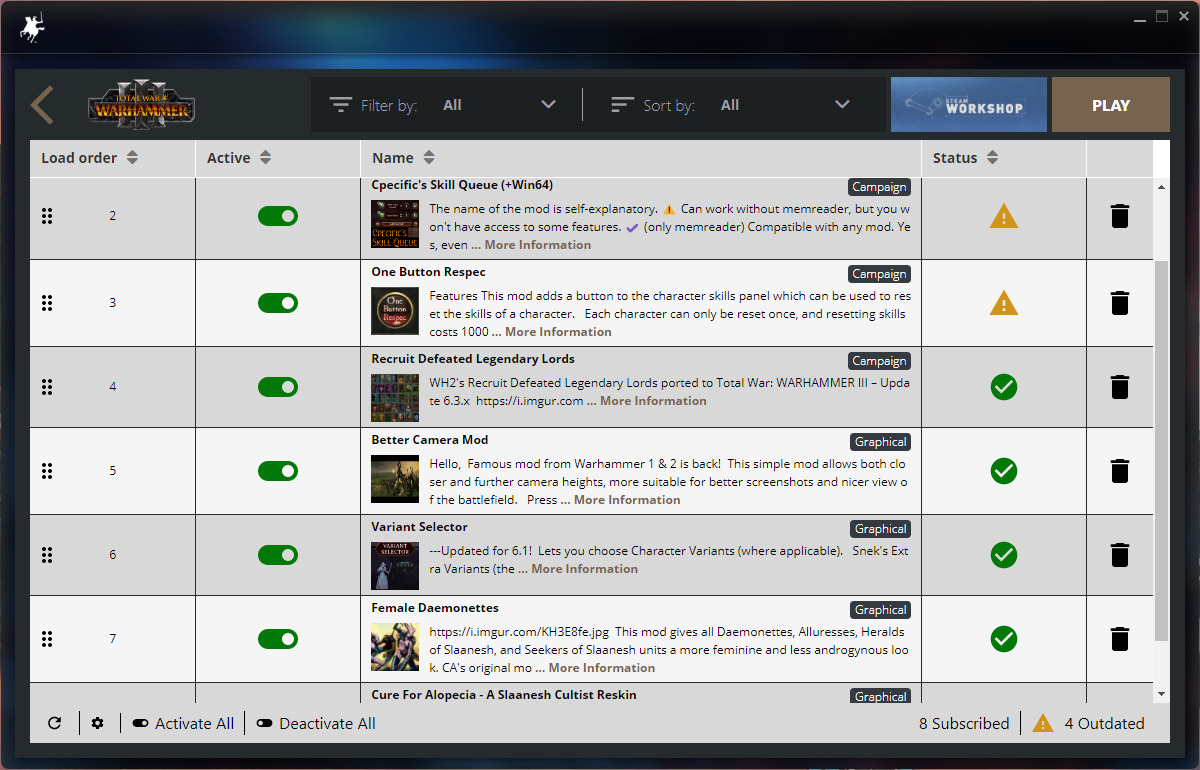The width and height of the screenshot is (1200, 770).
Task: Open More Information for Female Daemonettes
Action: pyautogui.click(x=602, y=668)
